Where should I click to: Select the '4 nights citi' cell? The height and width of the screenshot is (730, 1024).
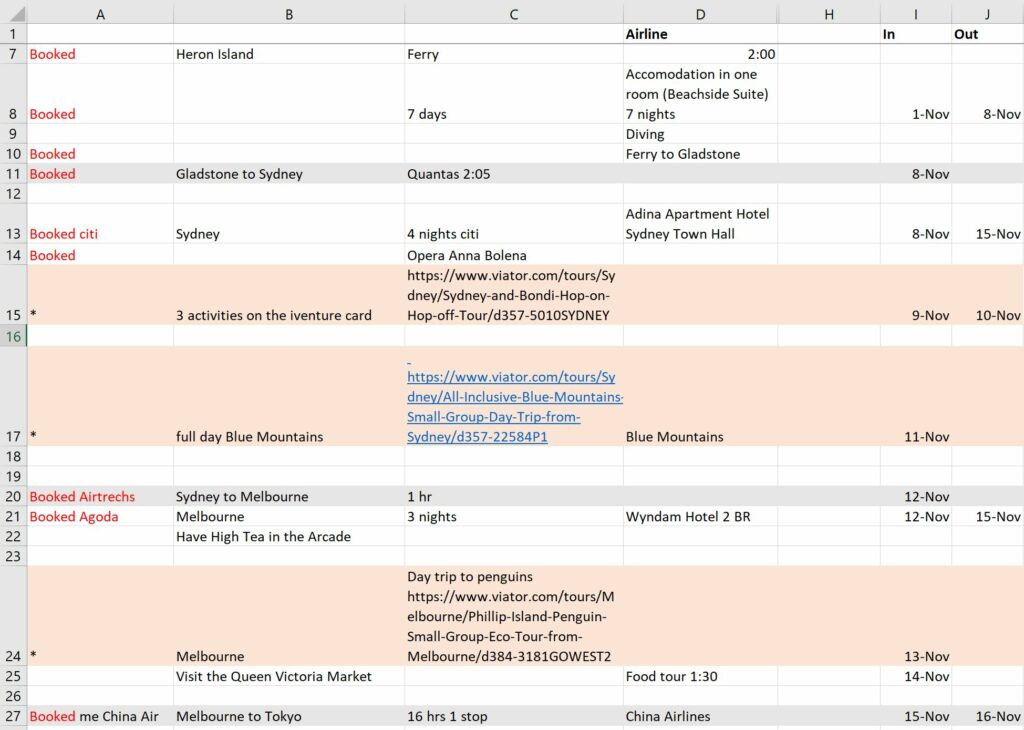(x=513, y=224)
